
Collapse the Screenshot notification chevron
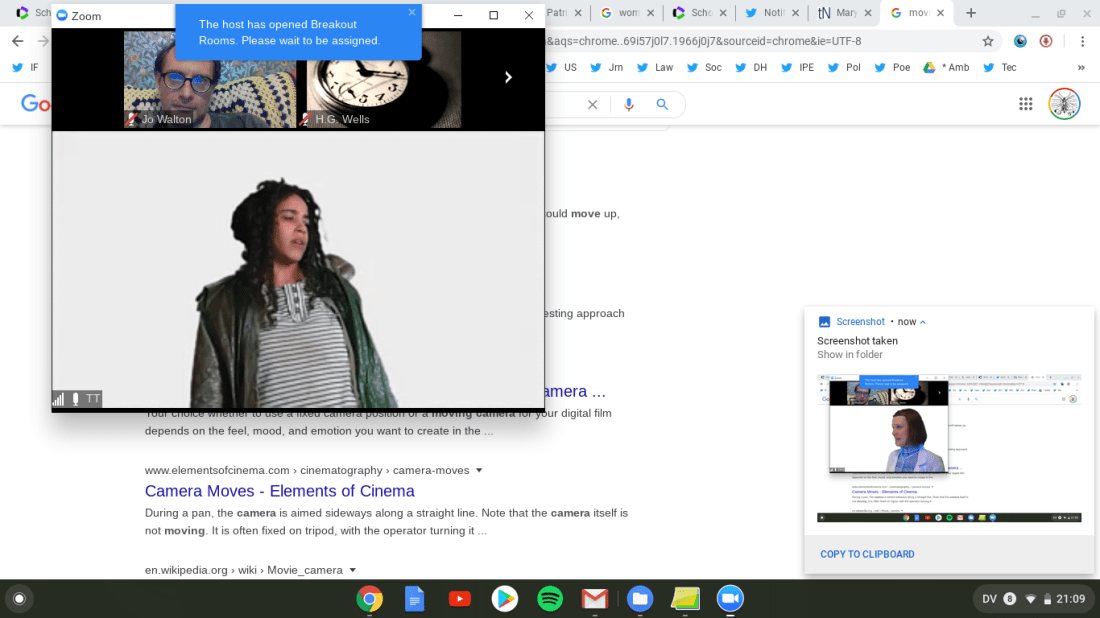(x=923, y=322)
